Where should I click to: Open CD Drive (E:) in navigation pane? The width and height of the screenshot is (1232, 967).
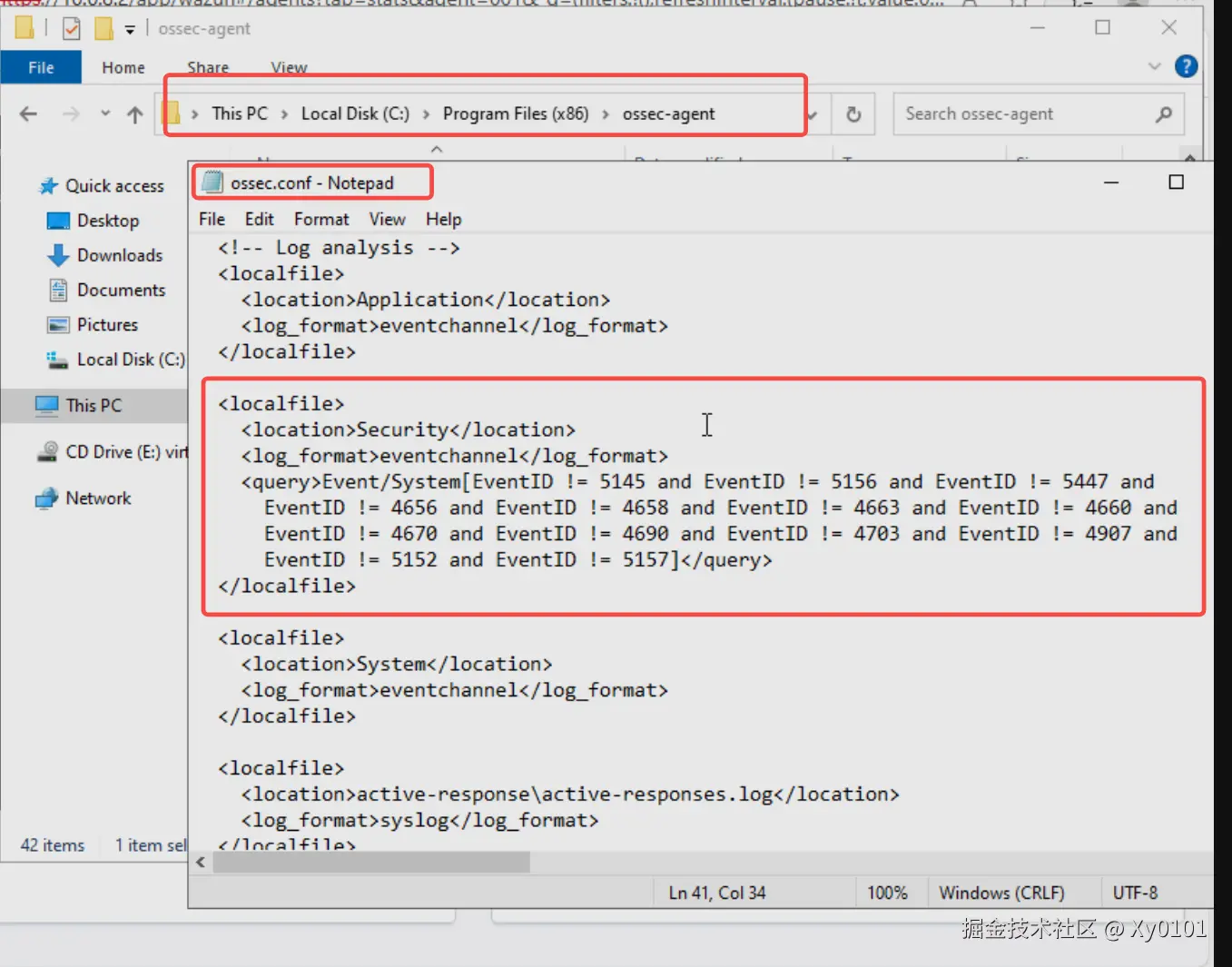(x=127, y=451)
